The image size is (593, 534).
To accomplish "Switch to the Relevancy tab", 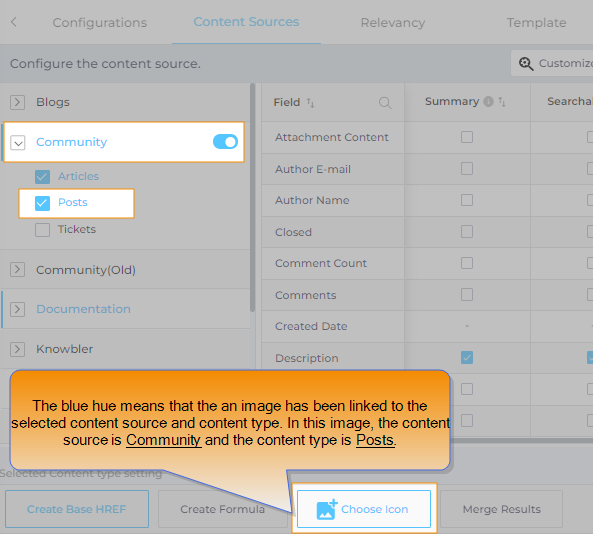I will 393,23.
